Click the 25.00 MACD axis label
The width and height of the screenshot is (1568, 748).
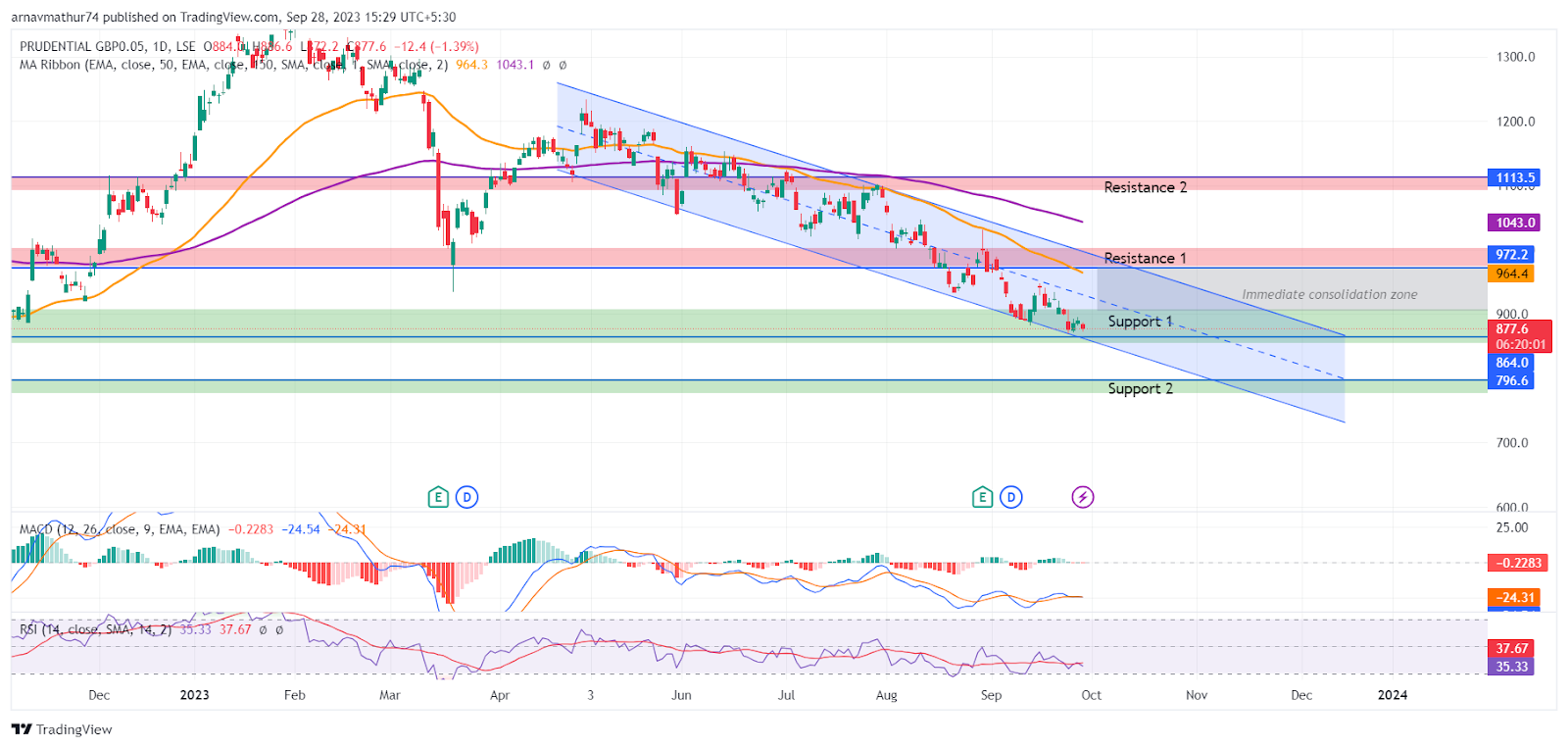[1512, 527]
